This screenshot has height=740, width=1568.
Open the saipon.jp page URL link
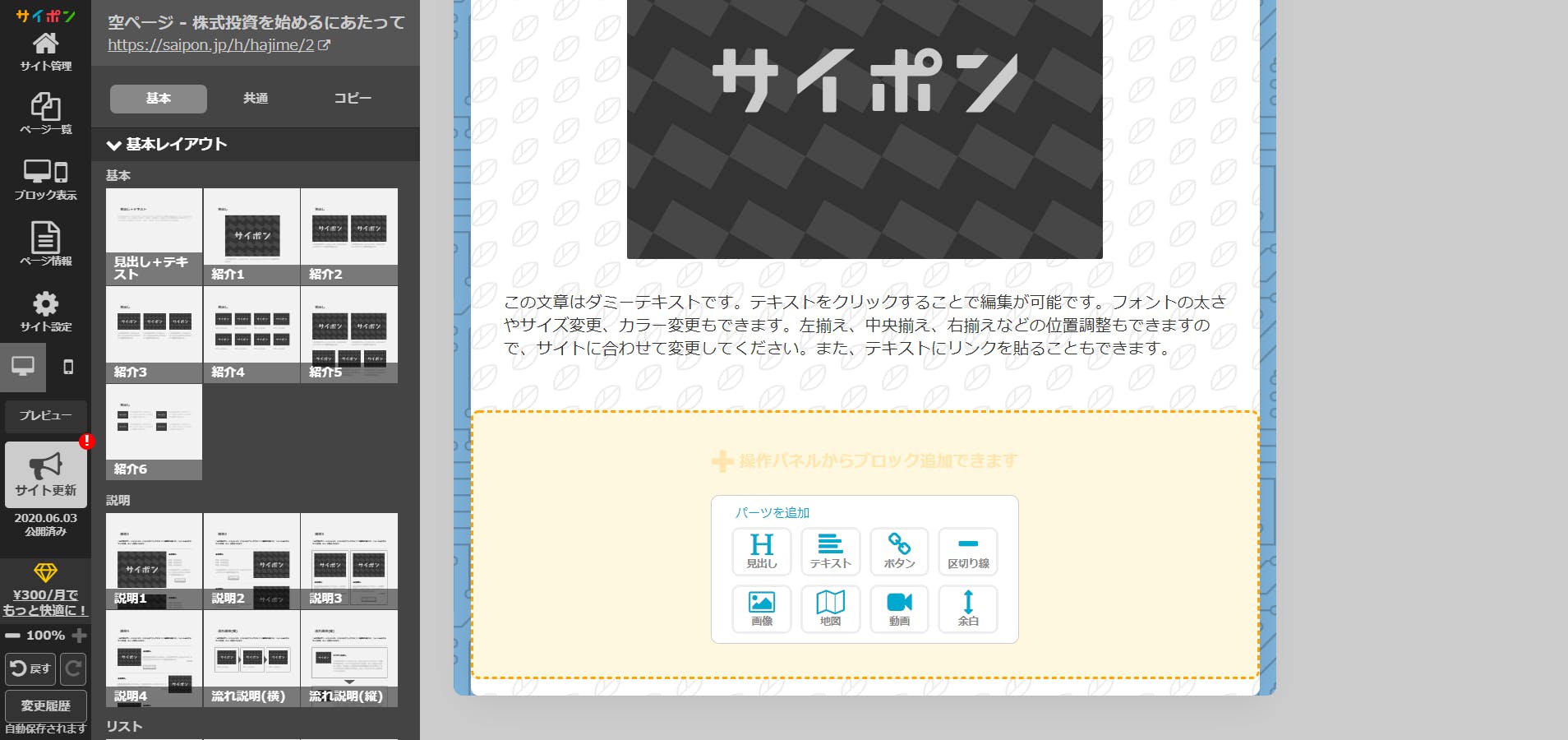211,45
